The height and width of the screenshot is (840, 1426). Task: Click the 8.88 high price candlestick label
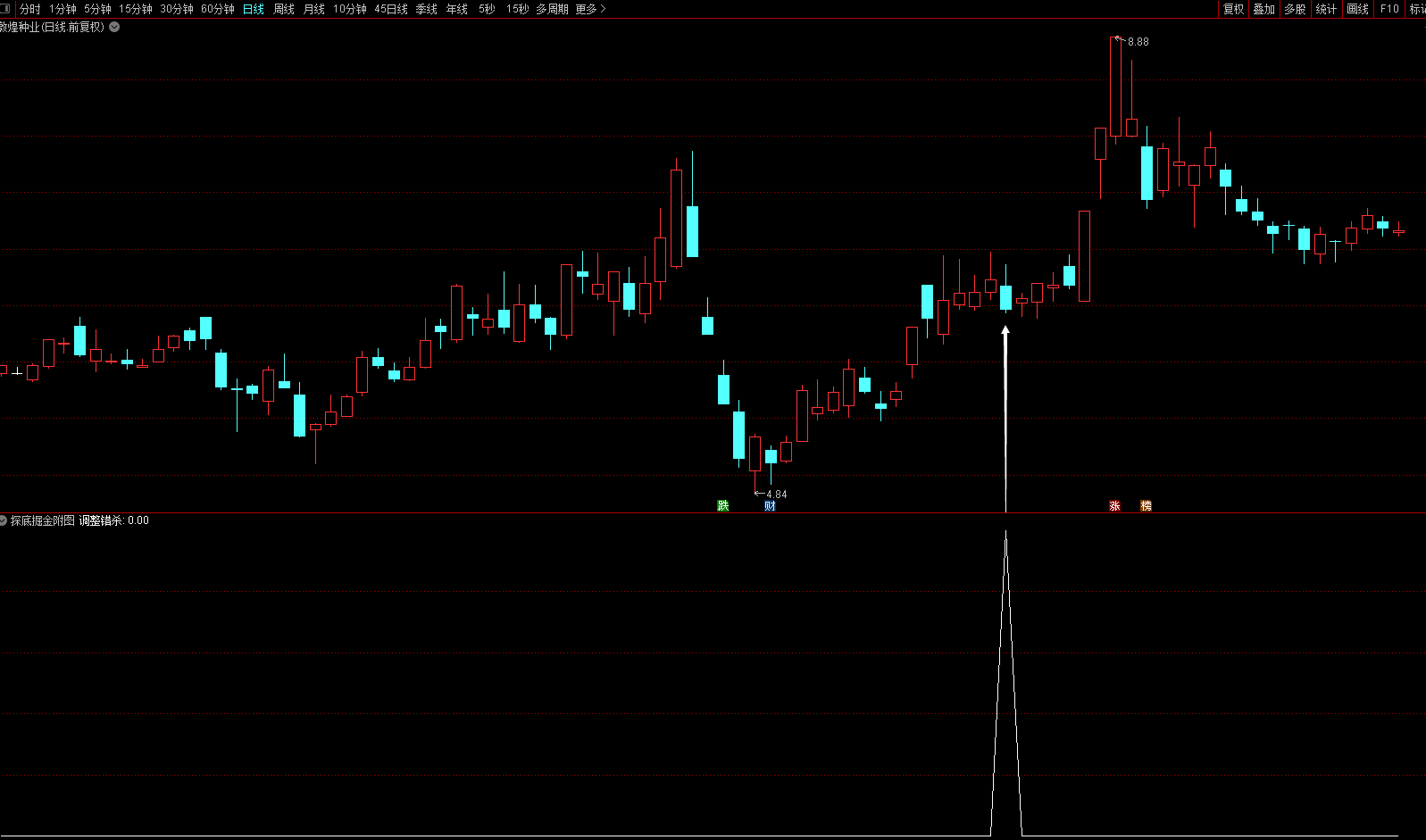tap(1138, 42)
